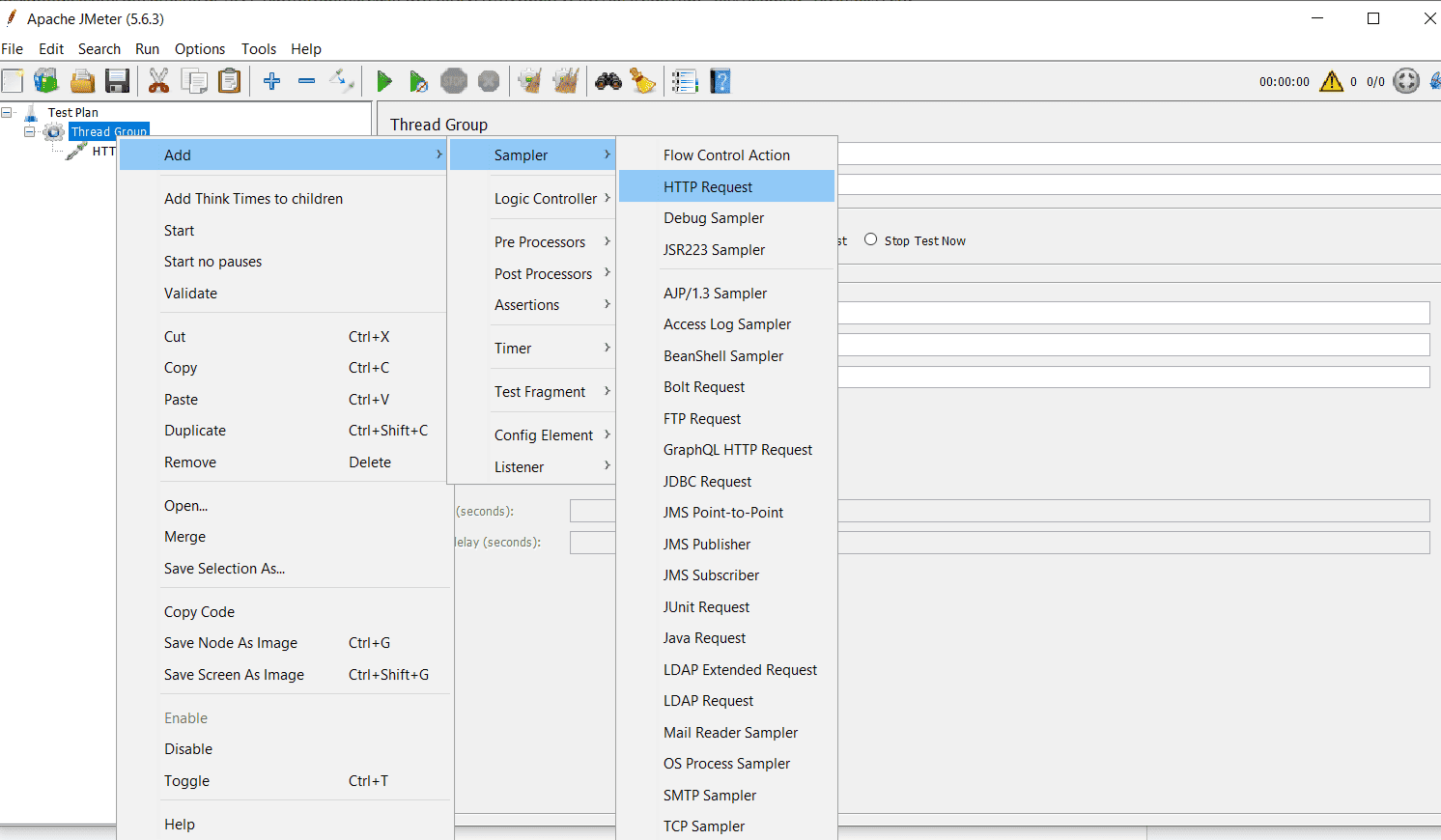Expand the Config Element submenu
The height and width of the screenshot is (840, 1441).
(544, 435)
